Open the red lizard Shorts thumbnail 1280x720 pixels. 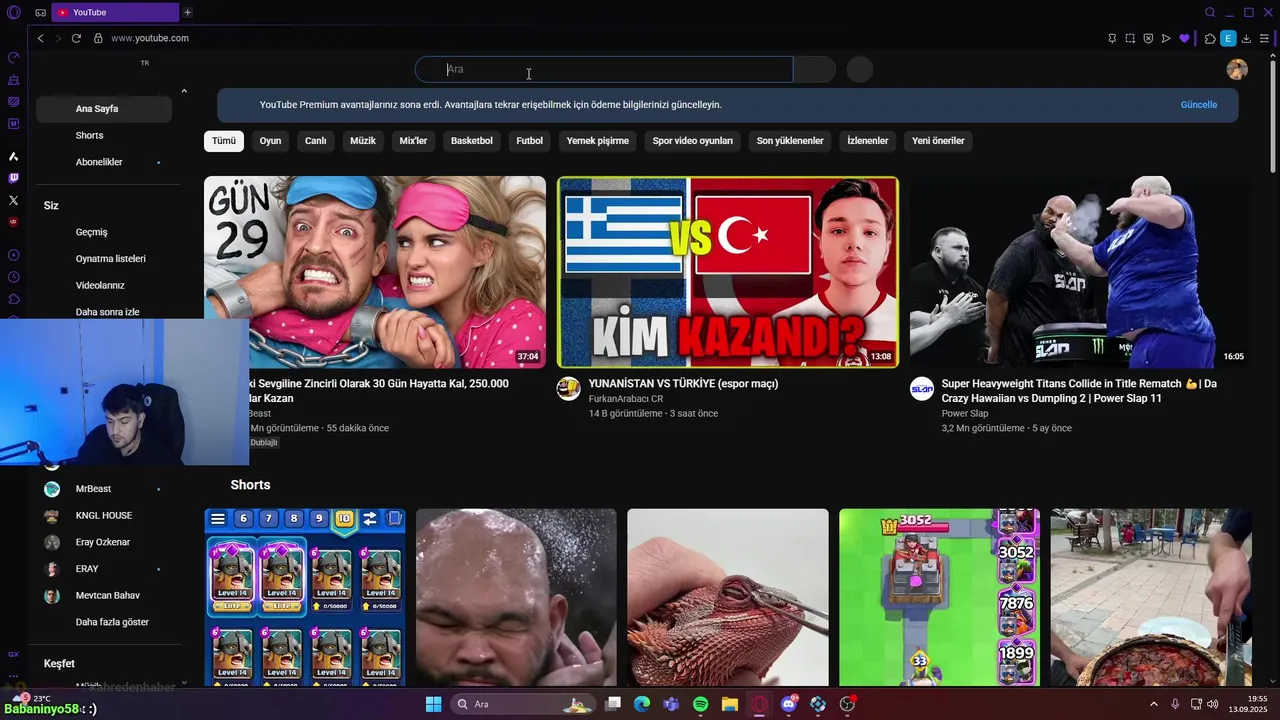pos(728,598)
